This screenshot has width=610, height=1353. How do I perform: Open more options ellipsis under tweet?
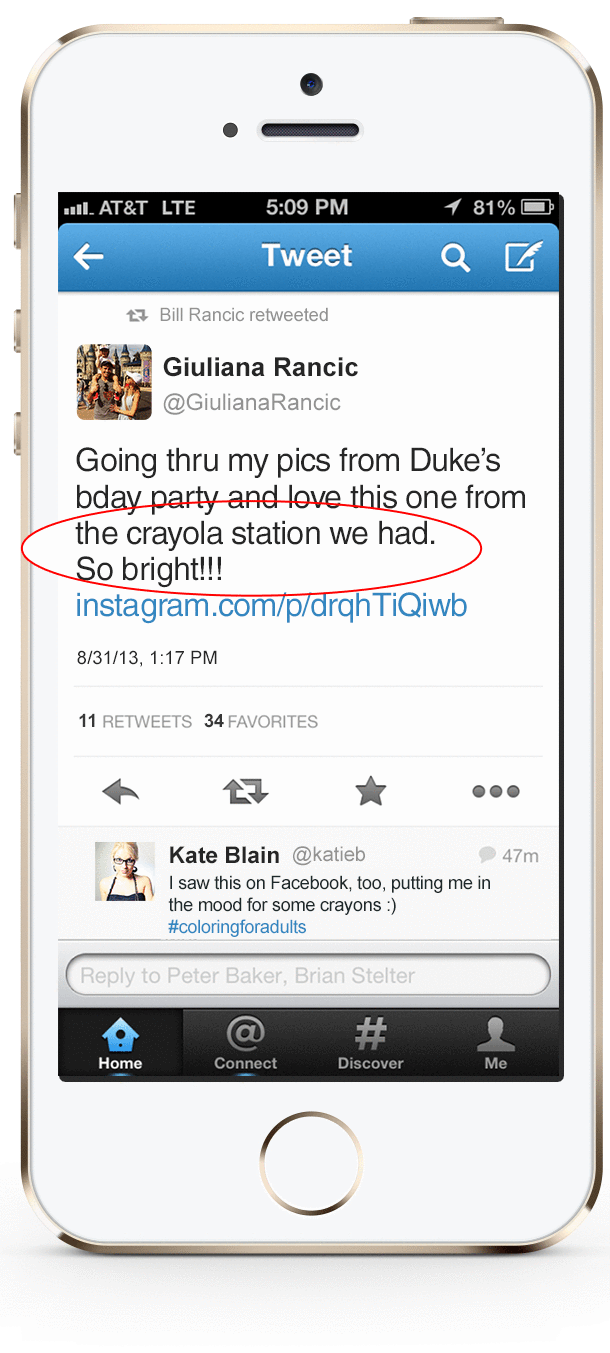496,791
